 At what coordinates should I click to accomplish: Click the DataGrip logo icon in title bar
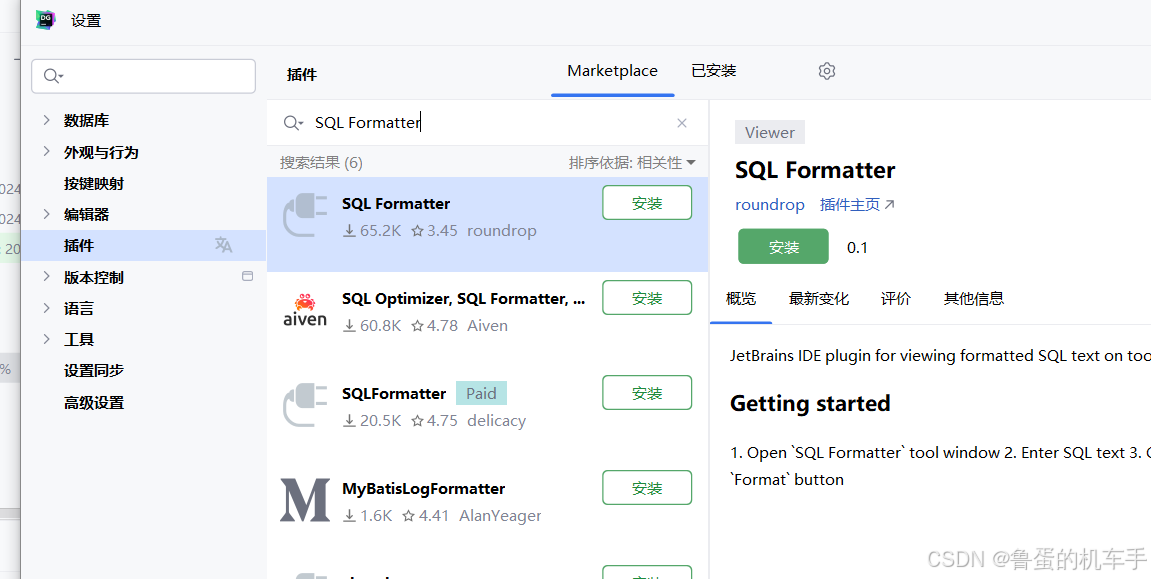[x=46, y=20]
